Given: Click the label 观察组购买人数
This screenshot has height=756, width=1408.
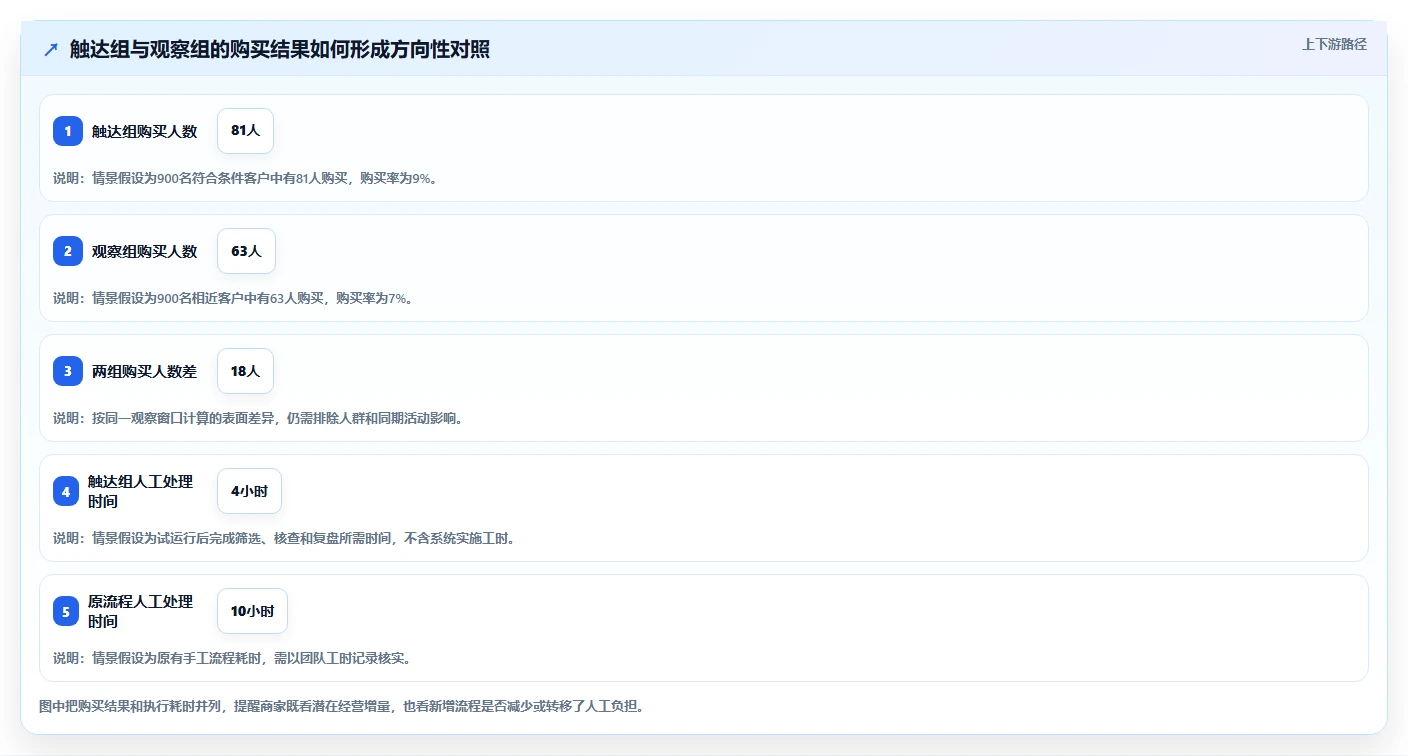Looking at the screenshot, I should [144, 251].
